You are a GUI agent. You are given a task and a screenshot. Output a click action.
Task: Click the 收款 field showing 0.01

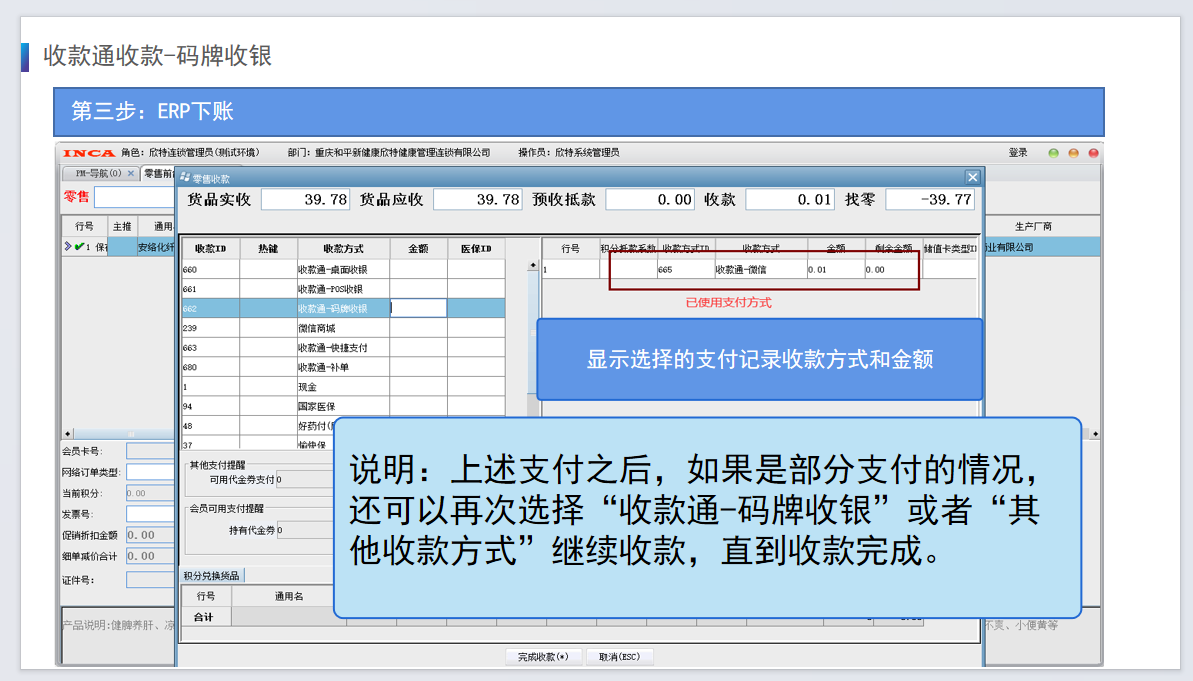[790, 199]
